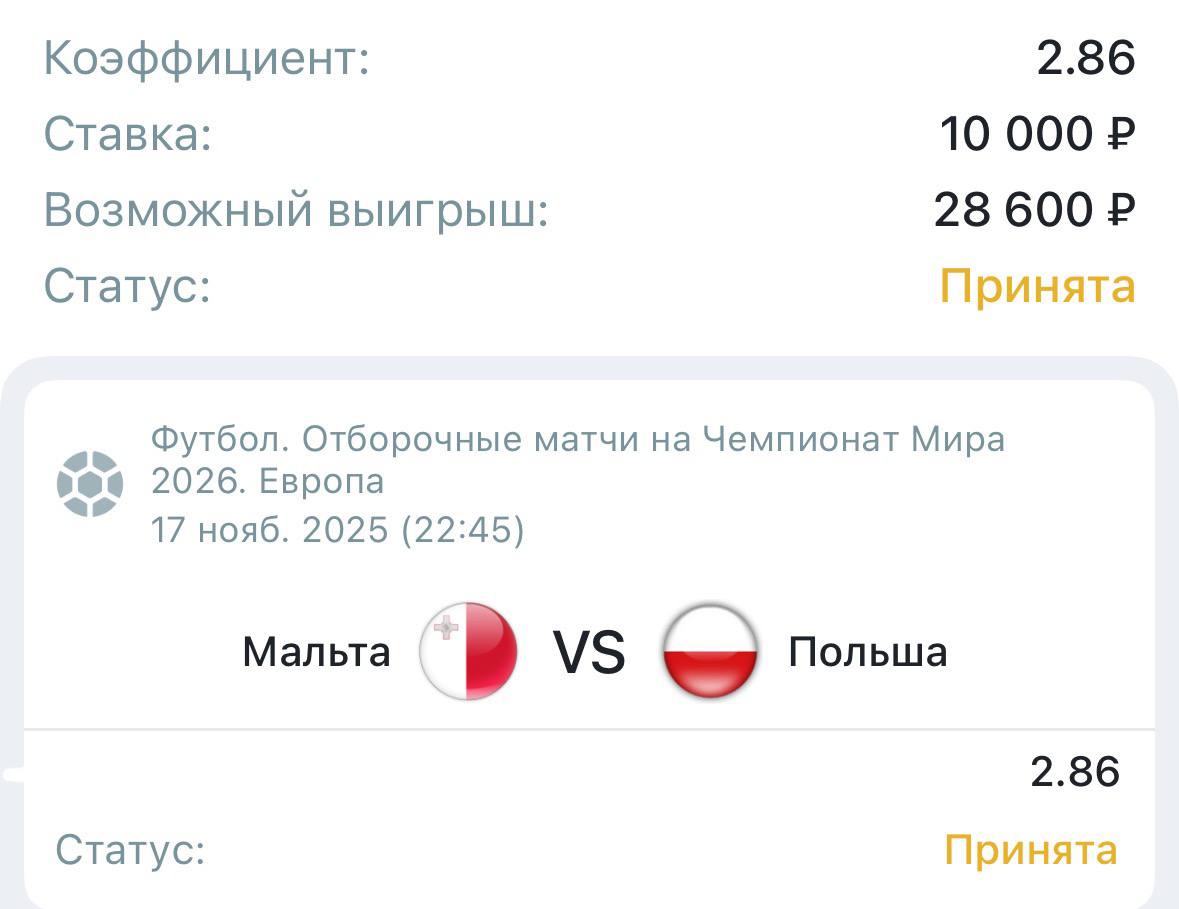The image size is (1179, 909).
Task: Select the Ставка label
Action: coord(128,134)
